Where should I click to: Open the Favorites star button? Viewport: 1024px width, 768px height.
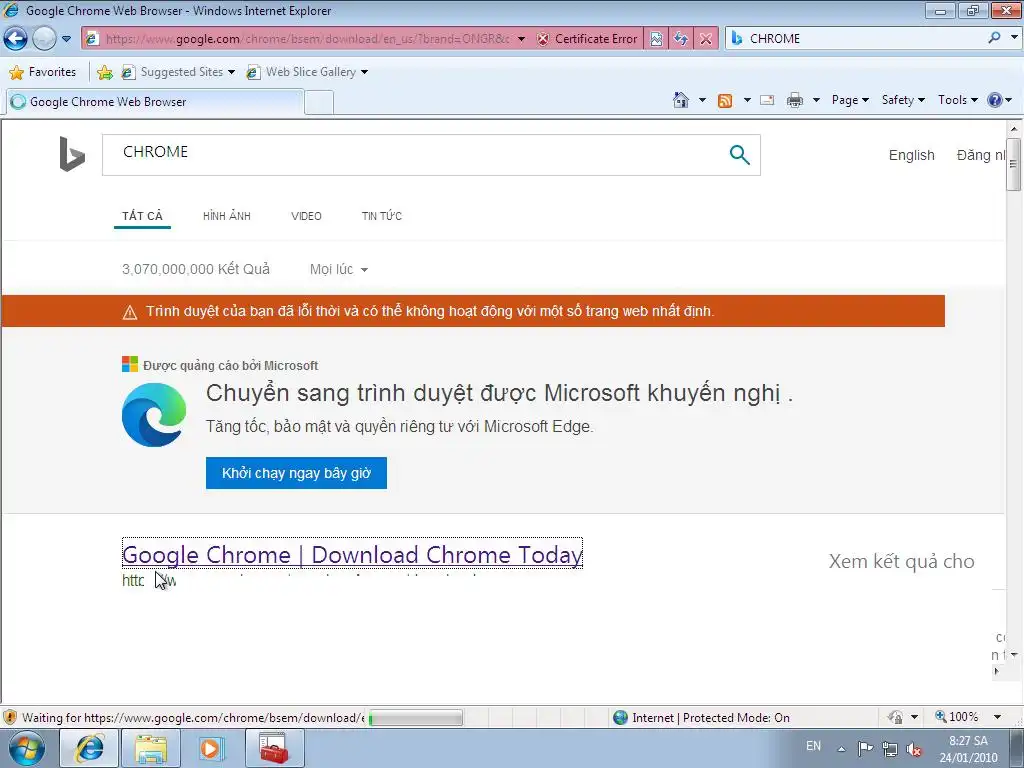coord(42,72)
